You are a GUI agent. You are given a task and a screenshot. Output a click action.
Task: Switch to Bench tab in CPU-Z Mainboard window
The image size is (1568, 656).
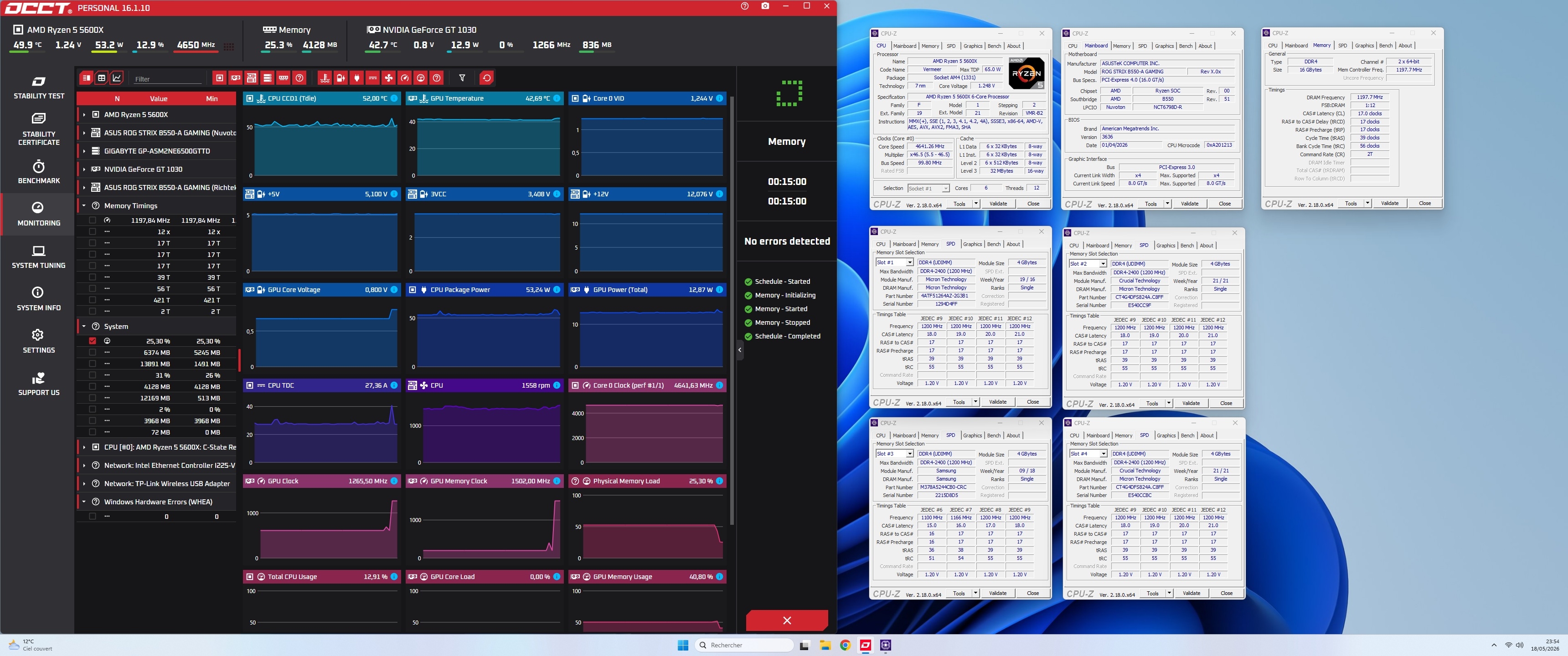1186,46
